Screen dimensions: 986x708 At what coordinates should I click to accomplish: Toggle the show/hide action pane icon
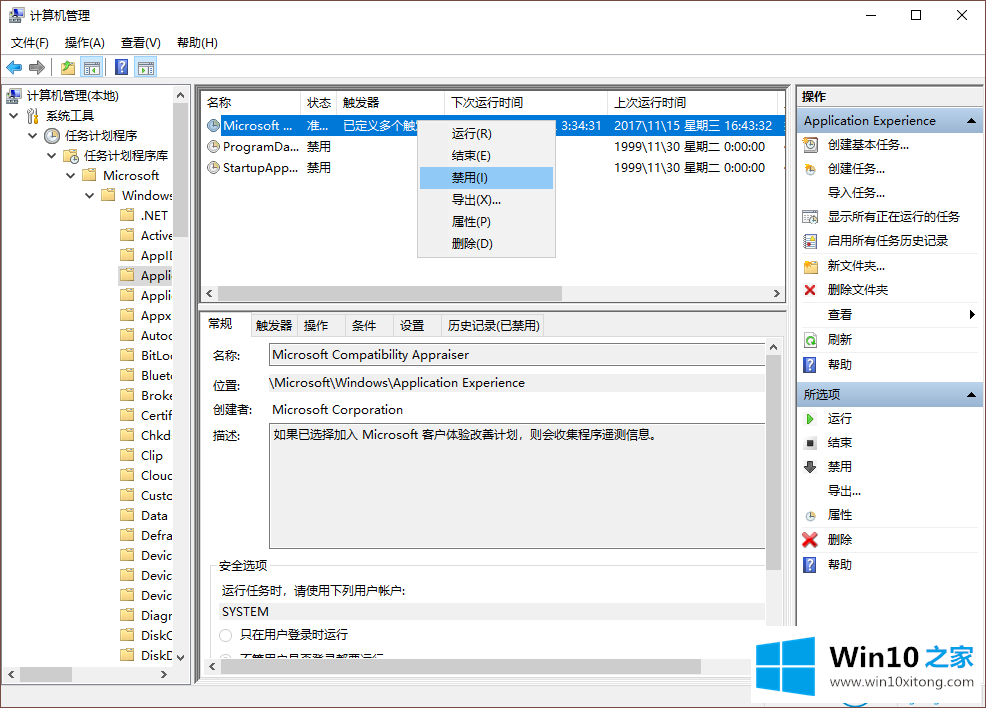pos(146,67)
